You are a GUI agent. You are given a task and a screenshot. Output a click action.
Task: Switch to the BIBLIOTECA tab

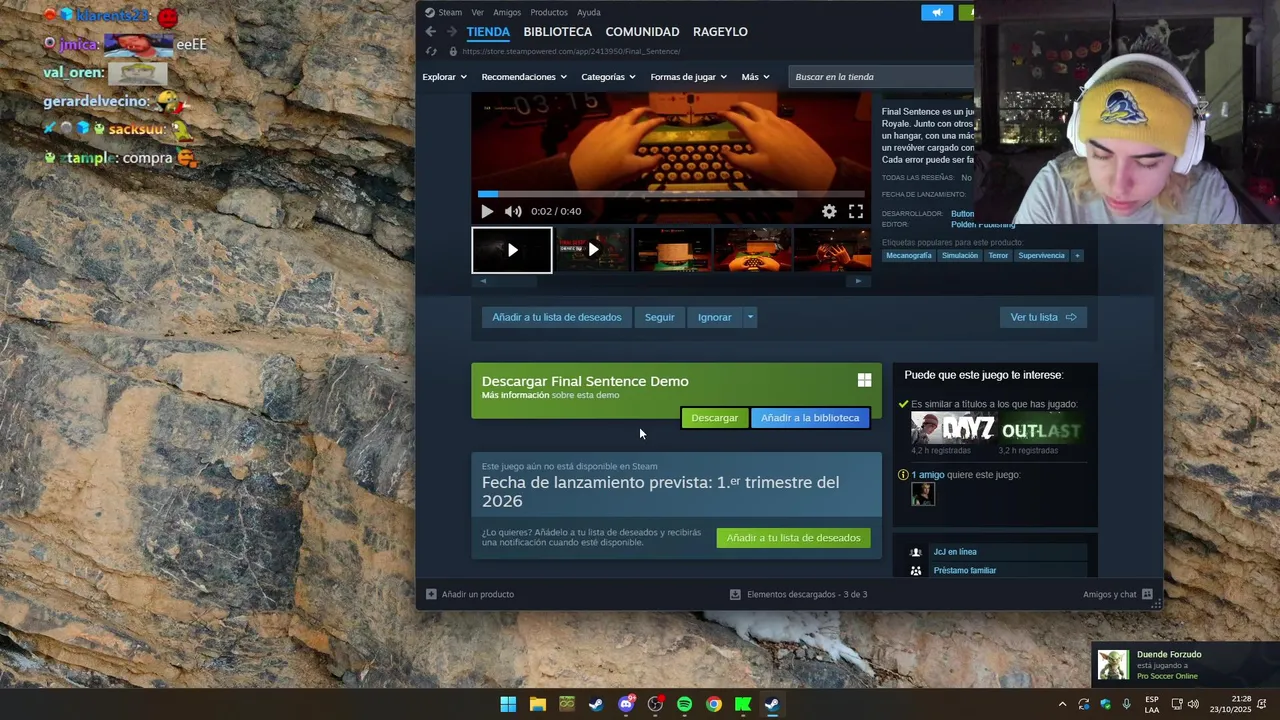click(557, 32)
